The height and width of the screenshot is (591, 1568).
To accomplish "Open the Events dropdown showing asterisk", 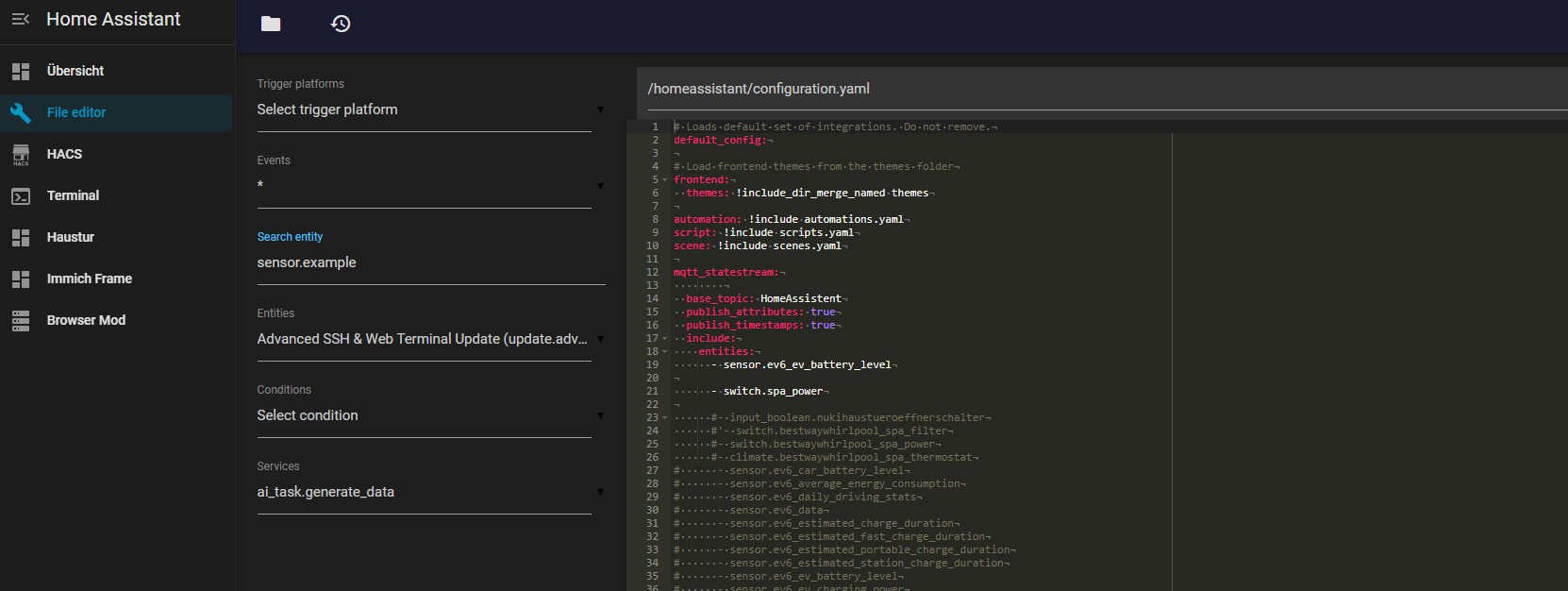I will tap(431, 186).
